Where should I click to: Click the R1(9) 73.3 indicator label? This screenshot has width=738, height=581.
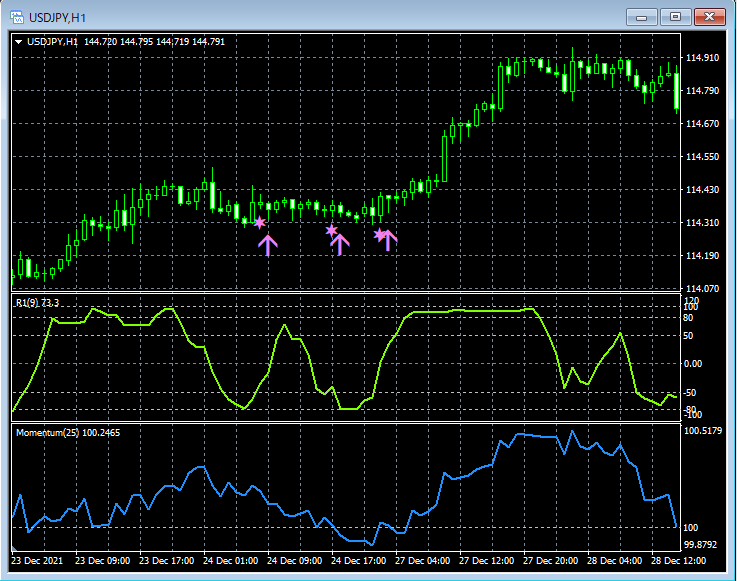tap(38, 303)
